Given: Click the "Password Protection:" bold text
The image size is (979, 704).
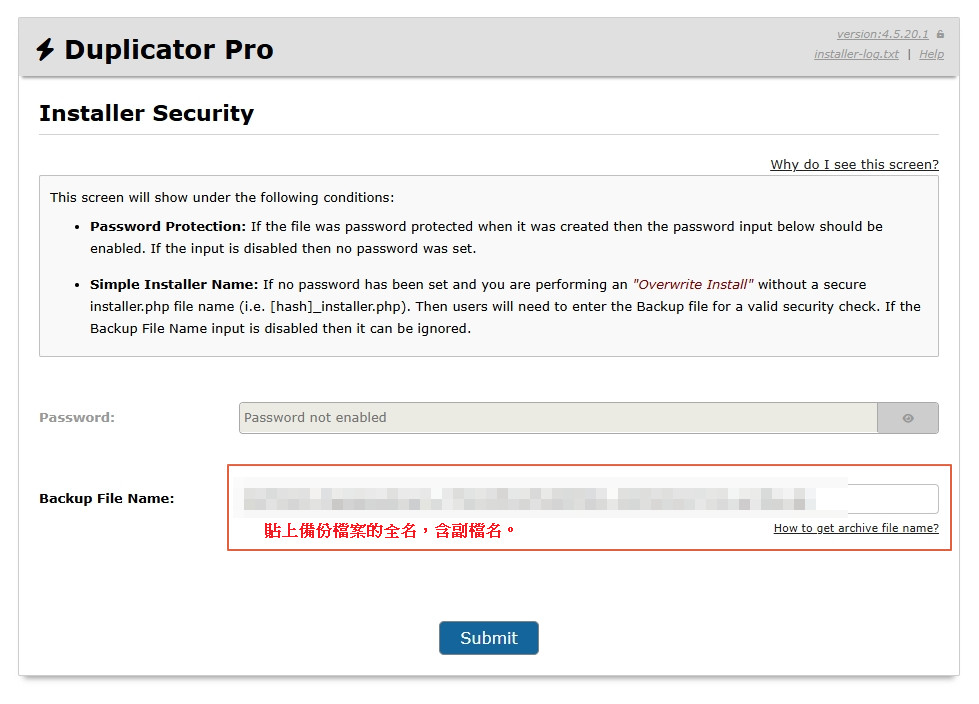Looking at the screenshot, I should click(x=168, y=227).
